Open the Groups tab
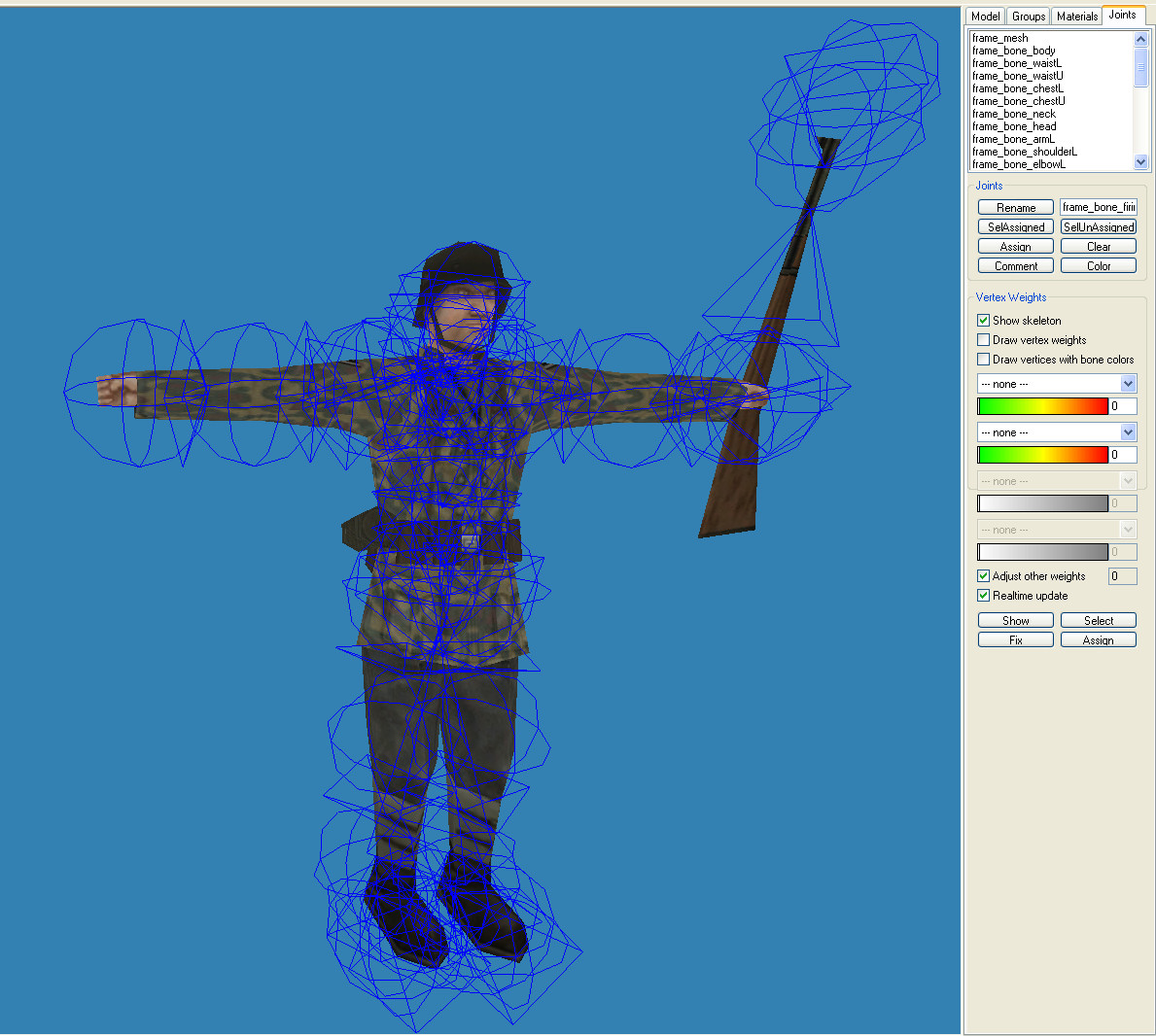Screen dimensions: 1156x1036 (x=1029, y=17)
